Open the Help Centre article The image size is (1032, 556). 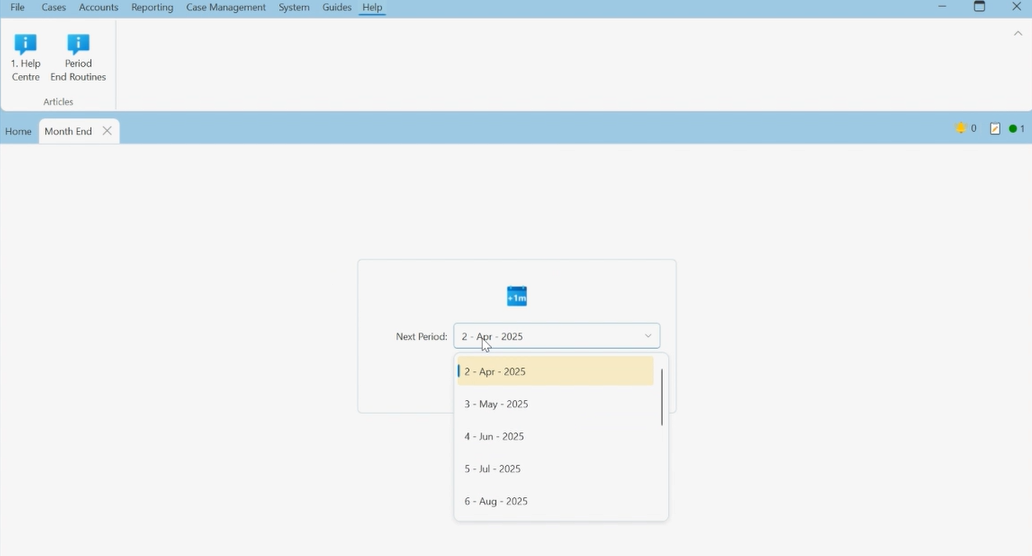coord(26,58)
